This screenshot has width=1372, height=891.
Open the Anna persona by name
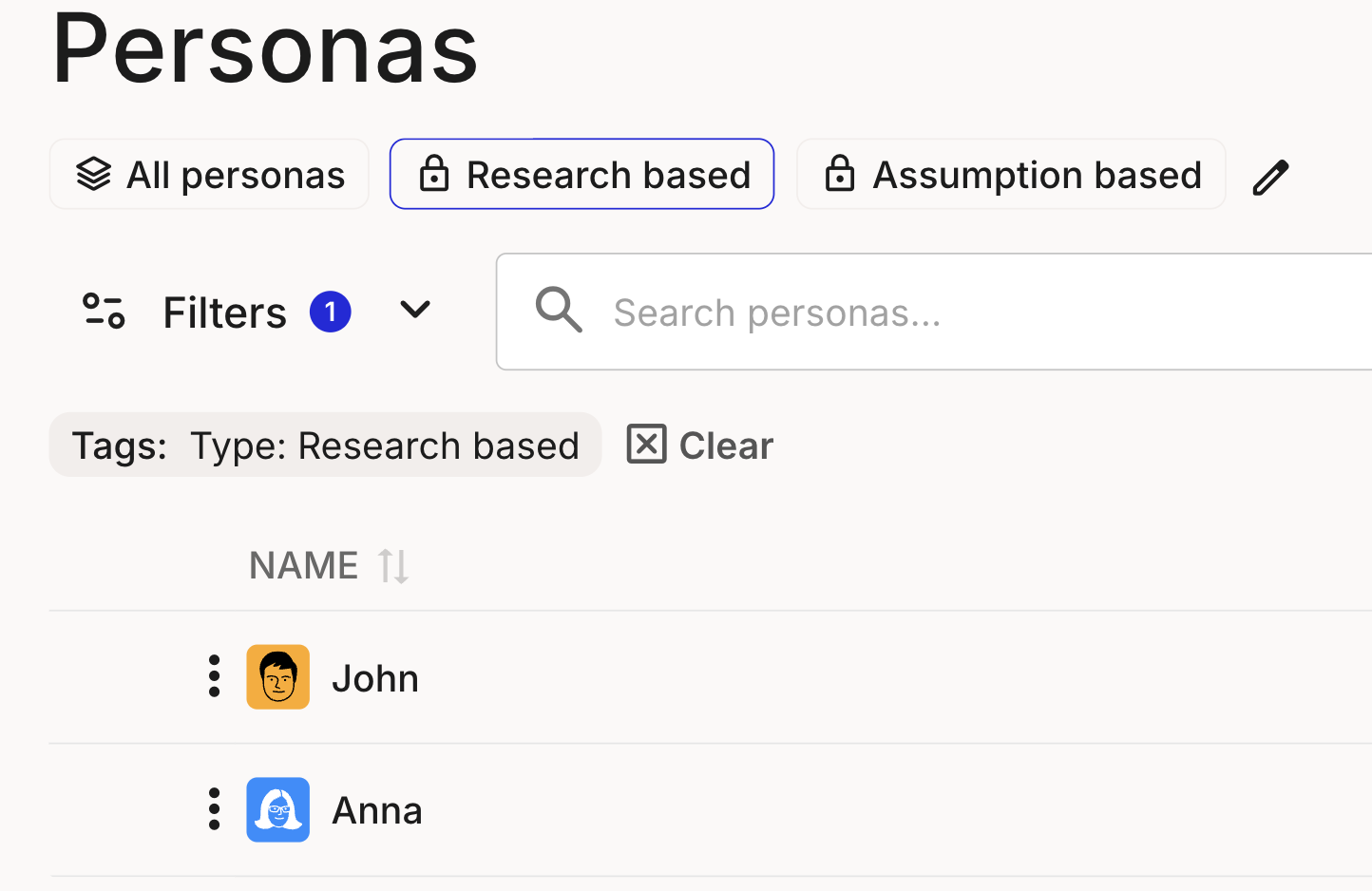[x=377, y=811]
